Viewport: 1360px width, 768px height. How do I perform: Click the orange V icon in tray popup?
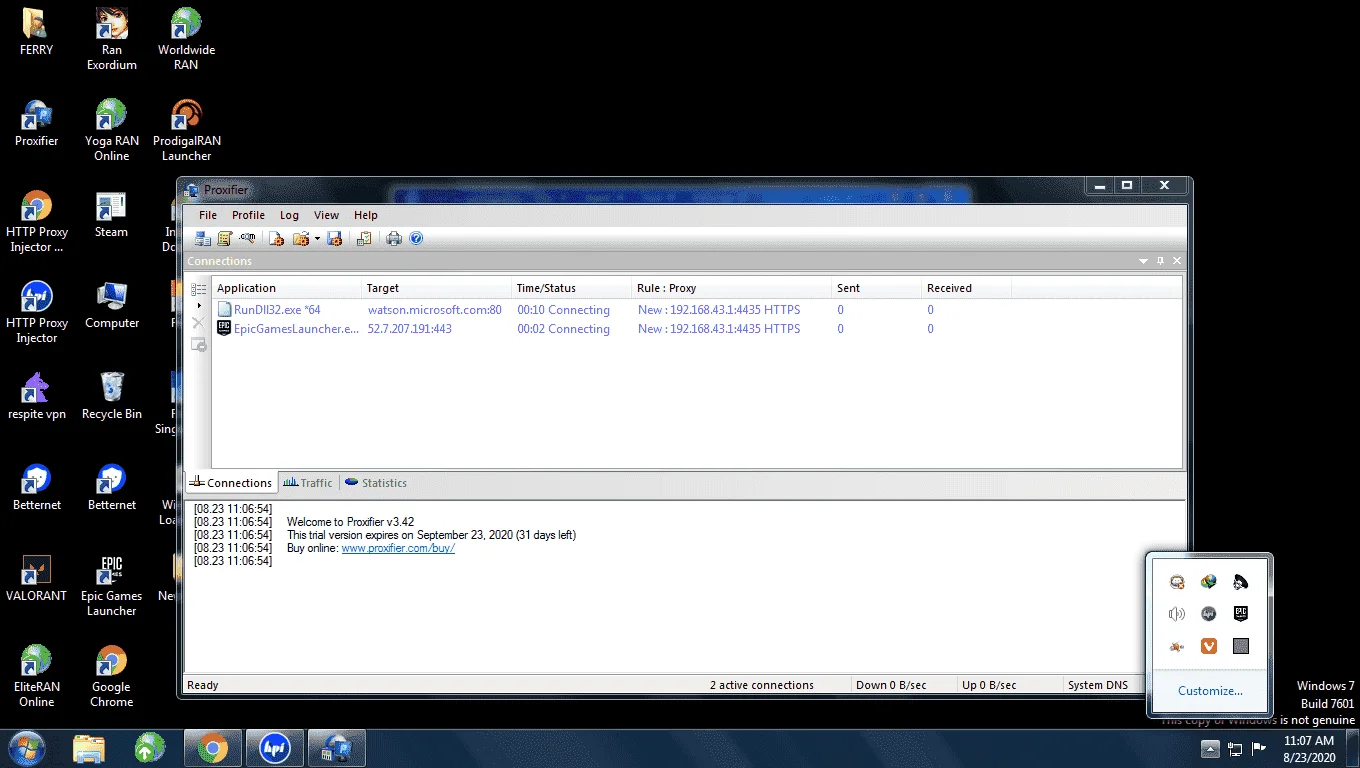[1209, 646]
